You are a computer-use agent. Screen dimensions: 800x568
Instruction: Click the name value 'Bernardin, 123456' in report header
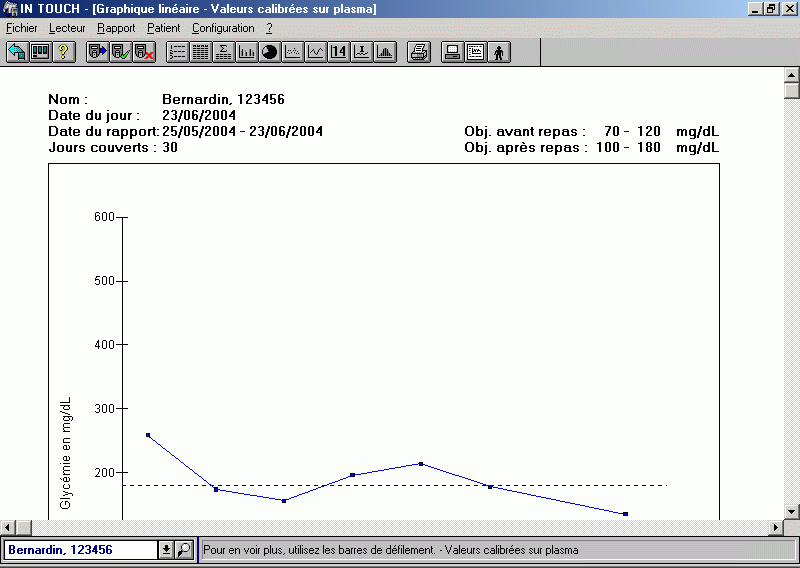tap(223, 100)
